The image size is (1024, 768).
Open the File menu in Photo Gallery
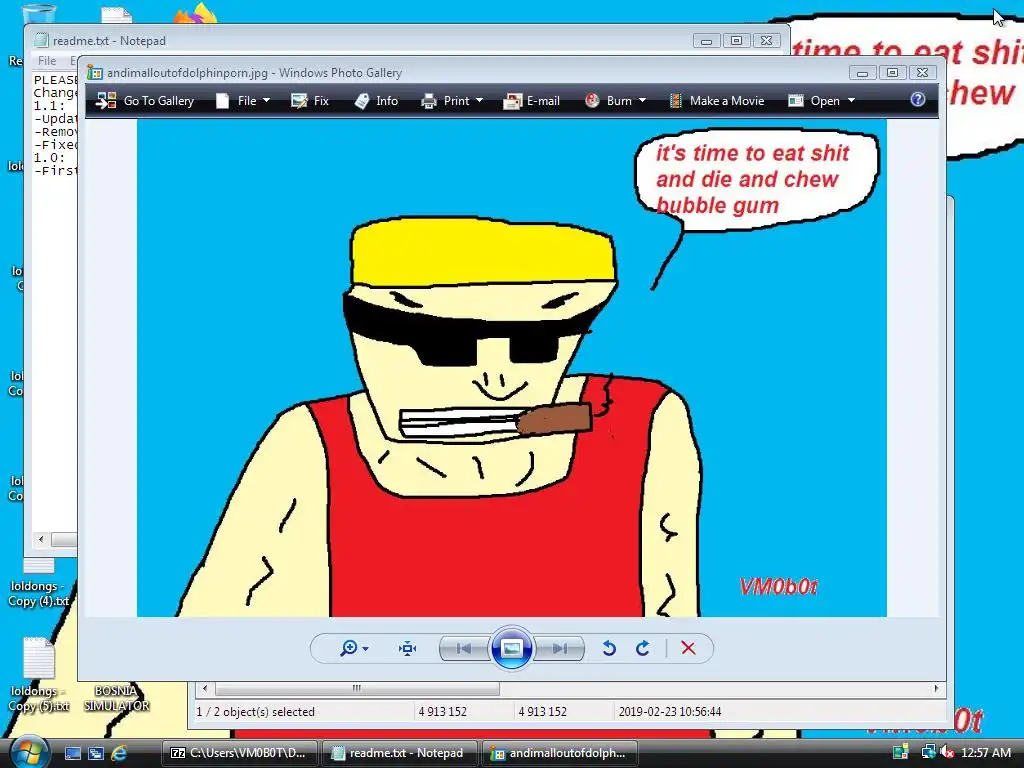coord(243,101)
